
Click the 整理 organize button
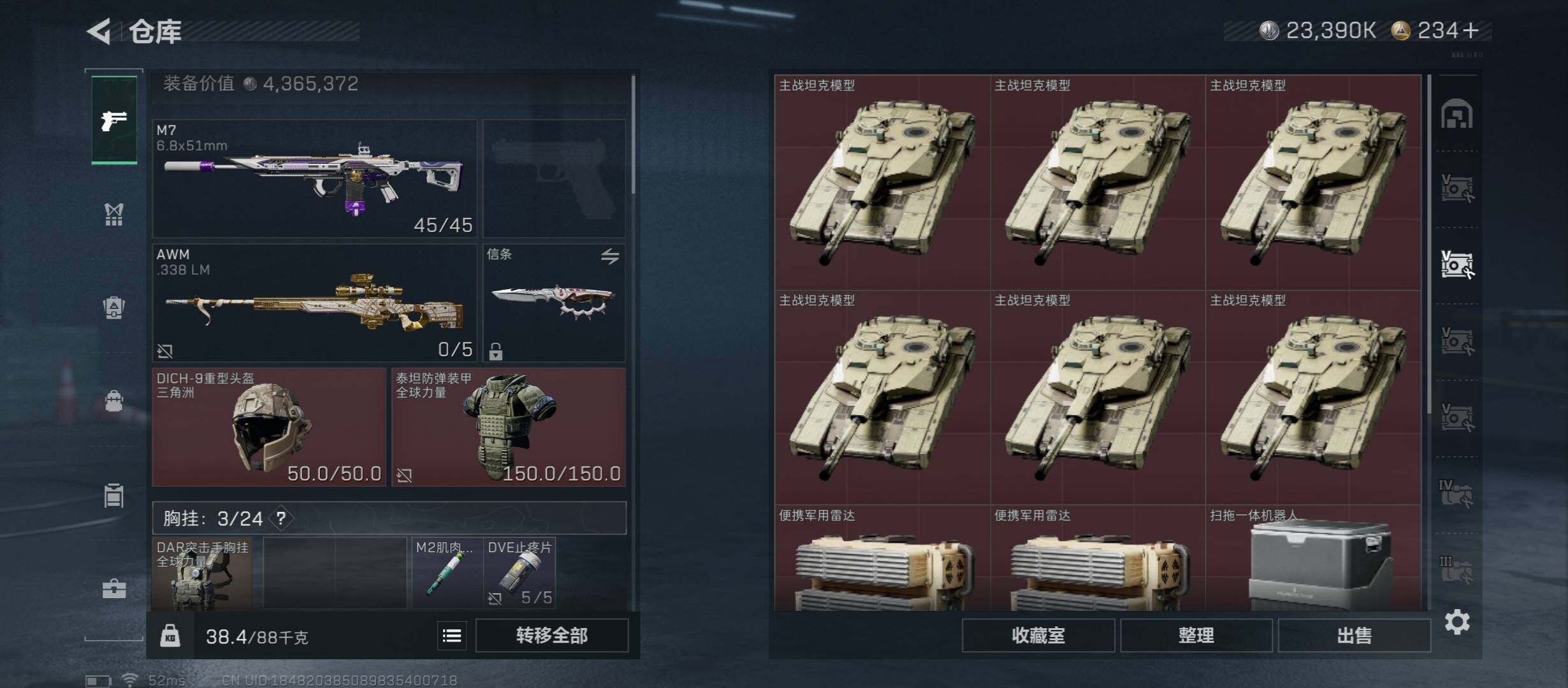(x=1196, y=636)
